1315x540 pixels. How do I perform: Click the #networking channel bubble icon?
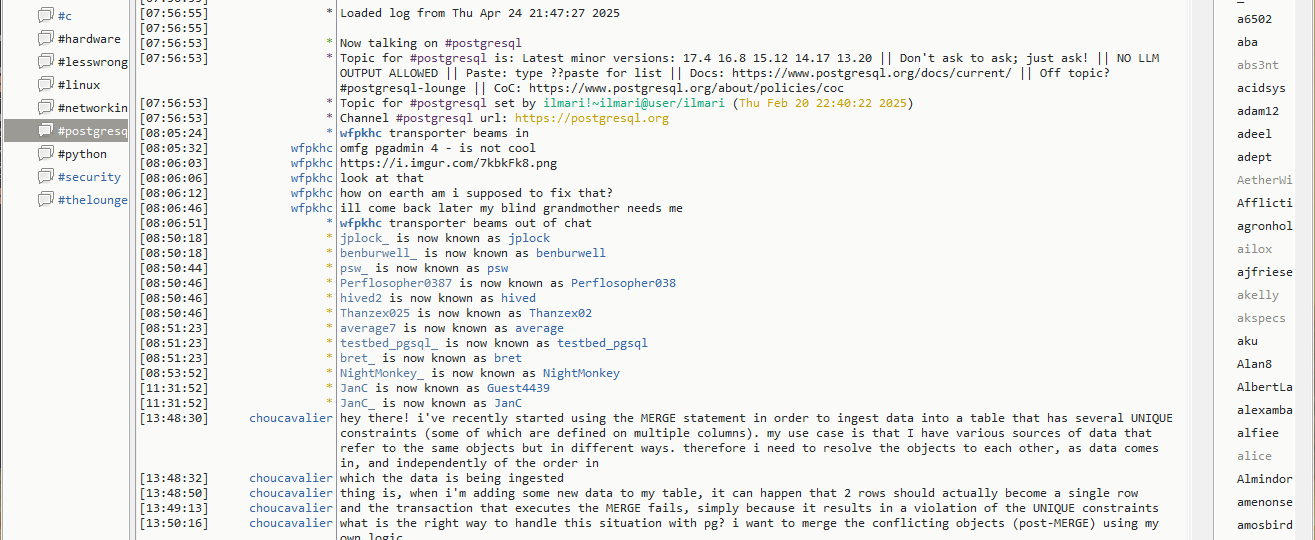(x=45, y=108)
